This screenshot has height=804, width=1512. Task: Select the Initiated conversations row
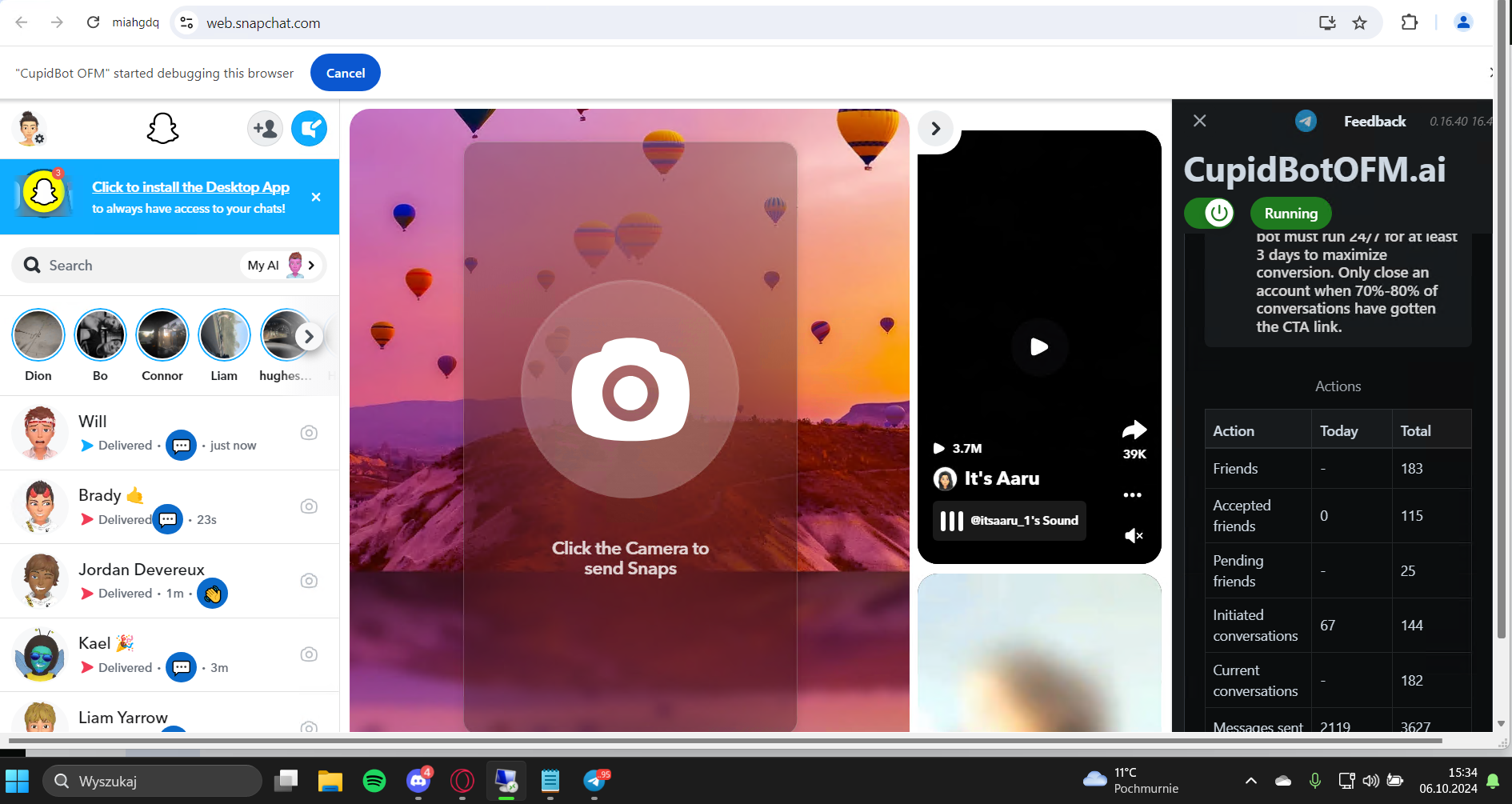click(1338, 626)
